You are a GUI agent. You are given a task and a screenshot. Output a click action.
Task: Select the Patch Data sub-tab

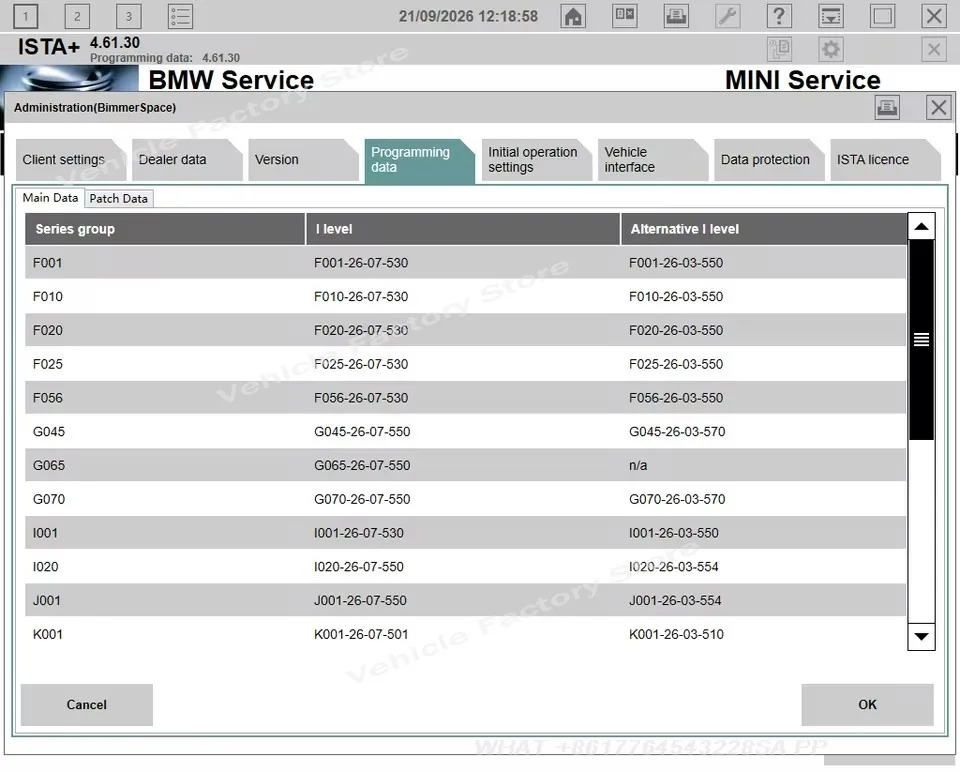tap(118, 198)
